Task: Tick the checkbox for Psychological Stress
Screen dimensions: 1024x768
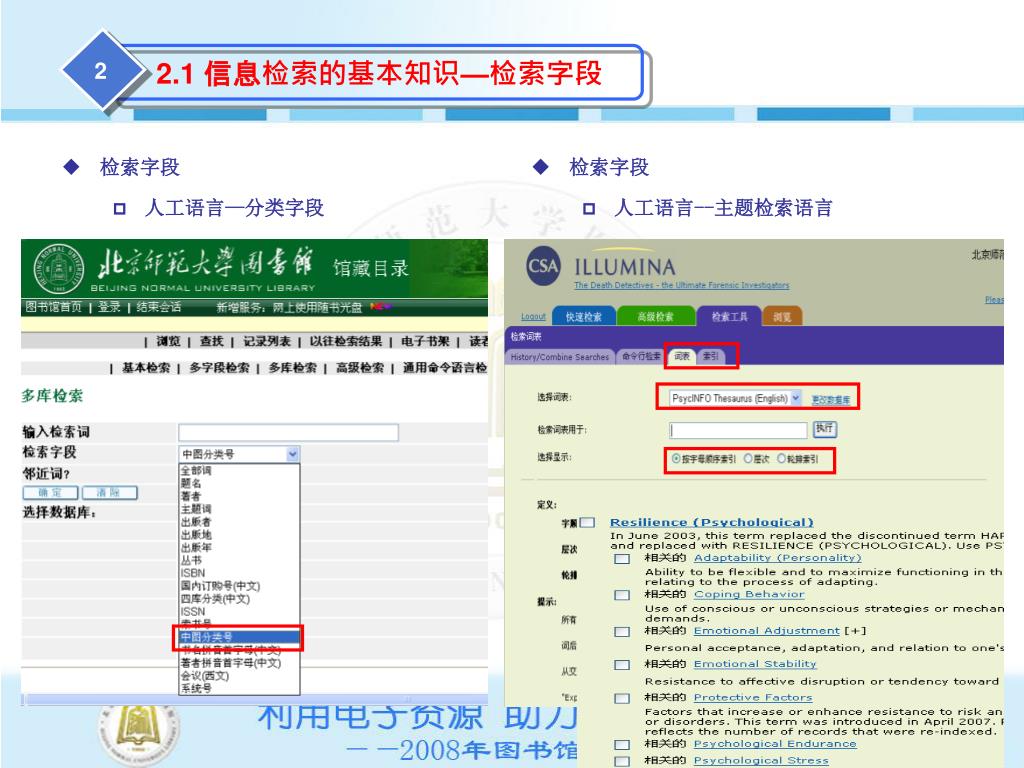Action: pos(622,761)
